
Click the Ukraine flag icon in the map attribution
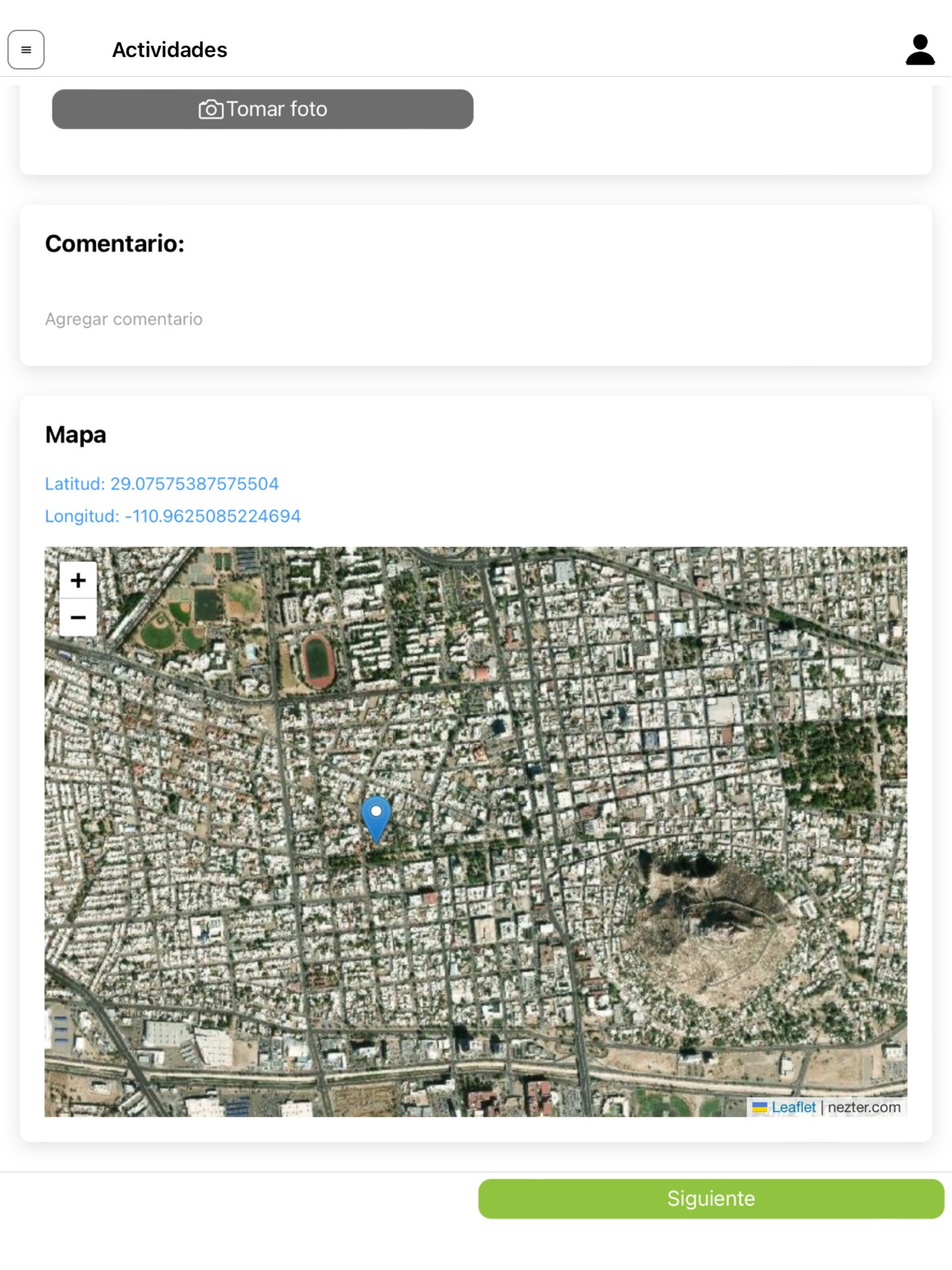coord(760,1107)
